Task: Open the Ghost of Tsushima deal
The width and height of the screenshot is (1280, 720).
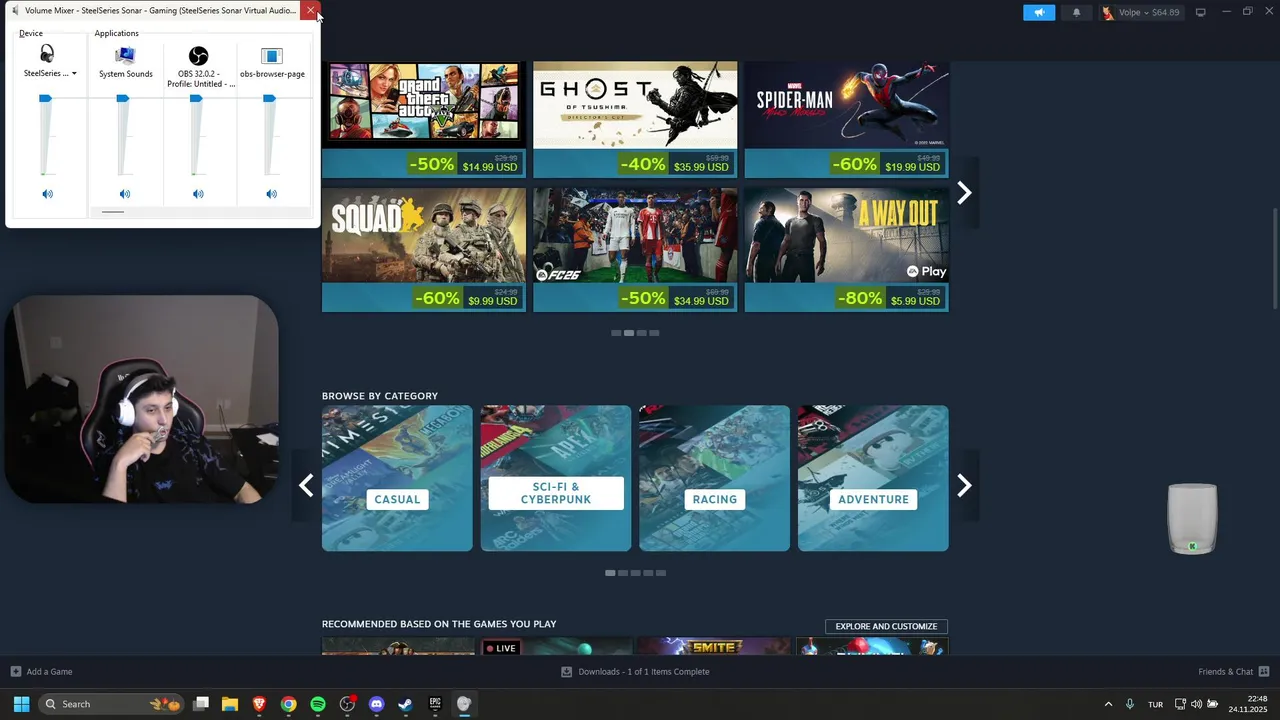Action: coord(635,120)
